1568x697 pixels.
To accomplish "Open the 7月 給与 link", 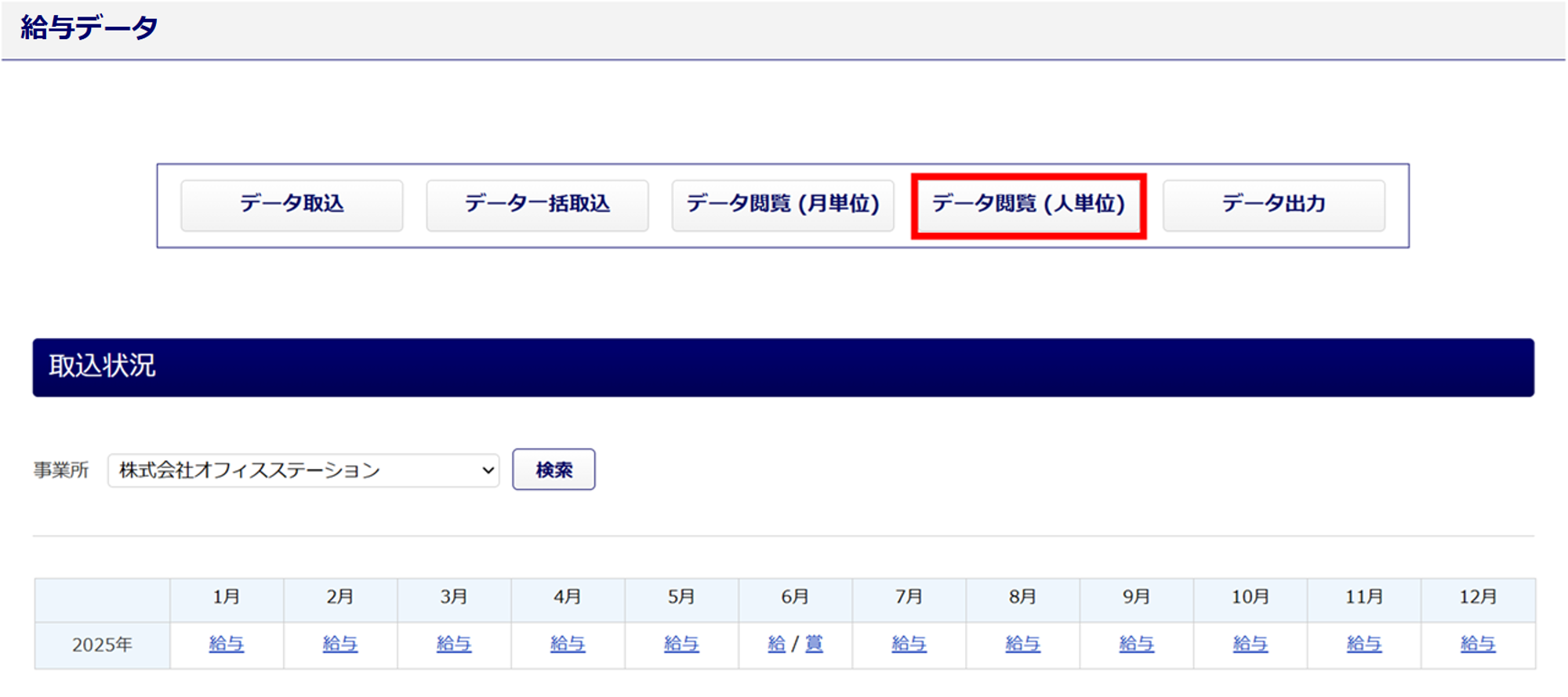I will click(x=909, y=644).
